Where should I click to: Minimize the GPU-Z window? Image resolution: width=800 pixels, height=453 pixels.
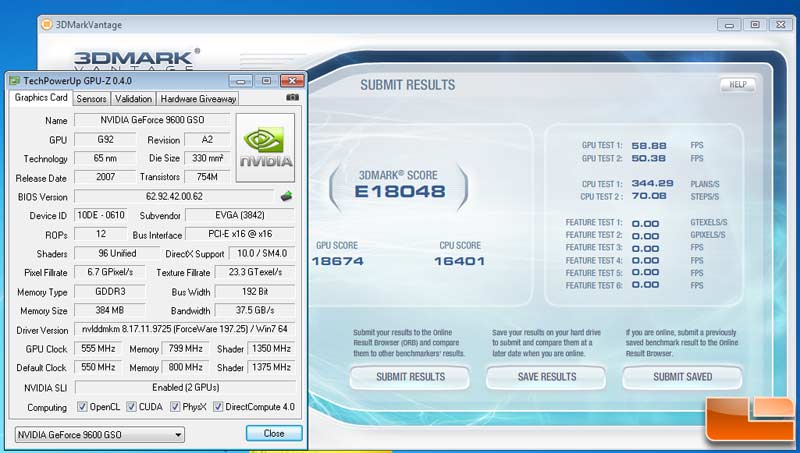[x=241, y=80]
